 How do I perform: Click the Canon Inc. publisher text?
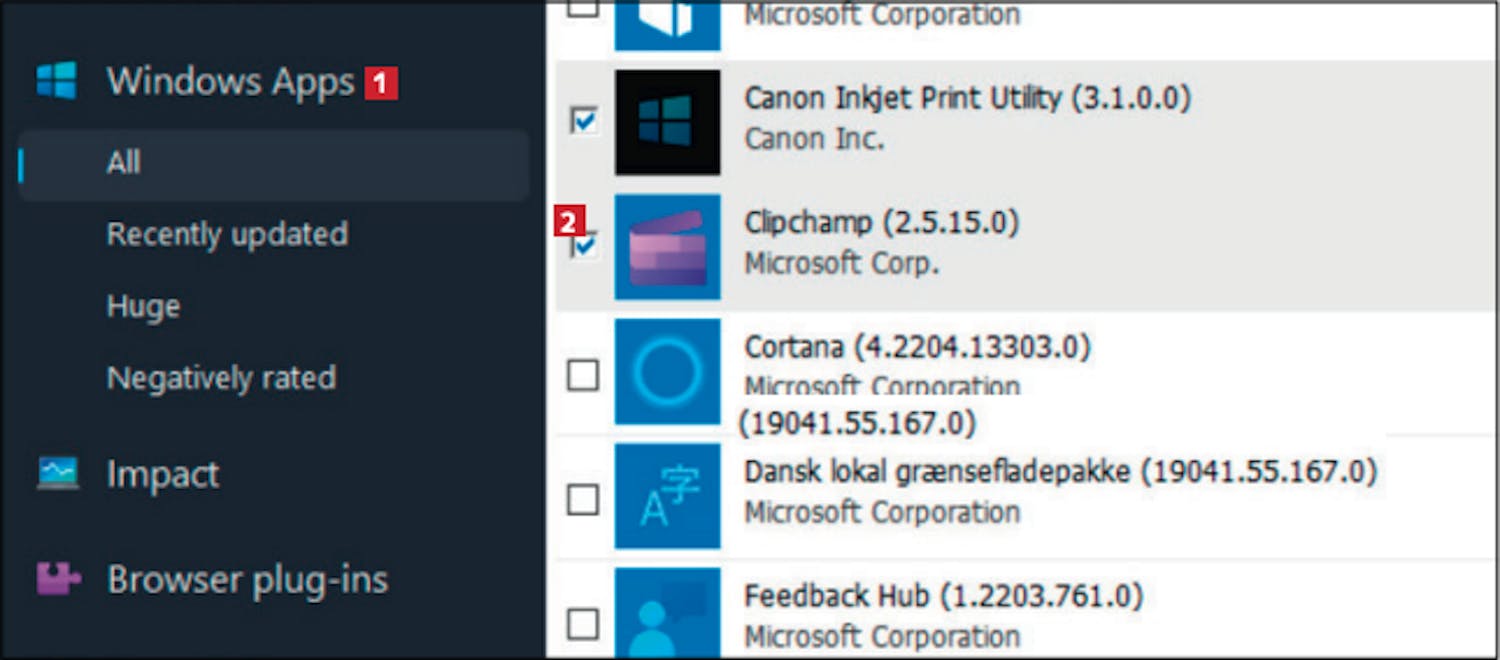click(x=814, y=138)
